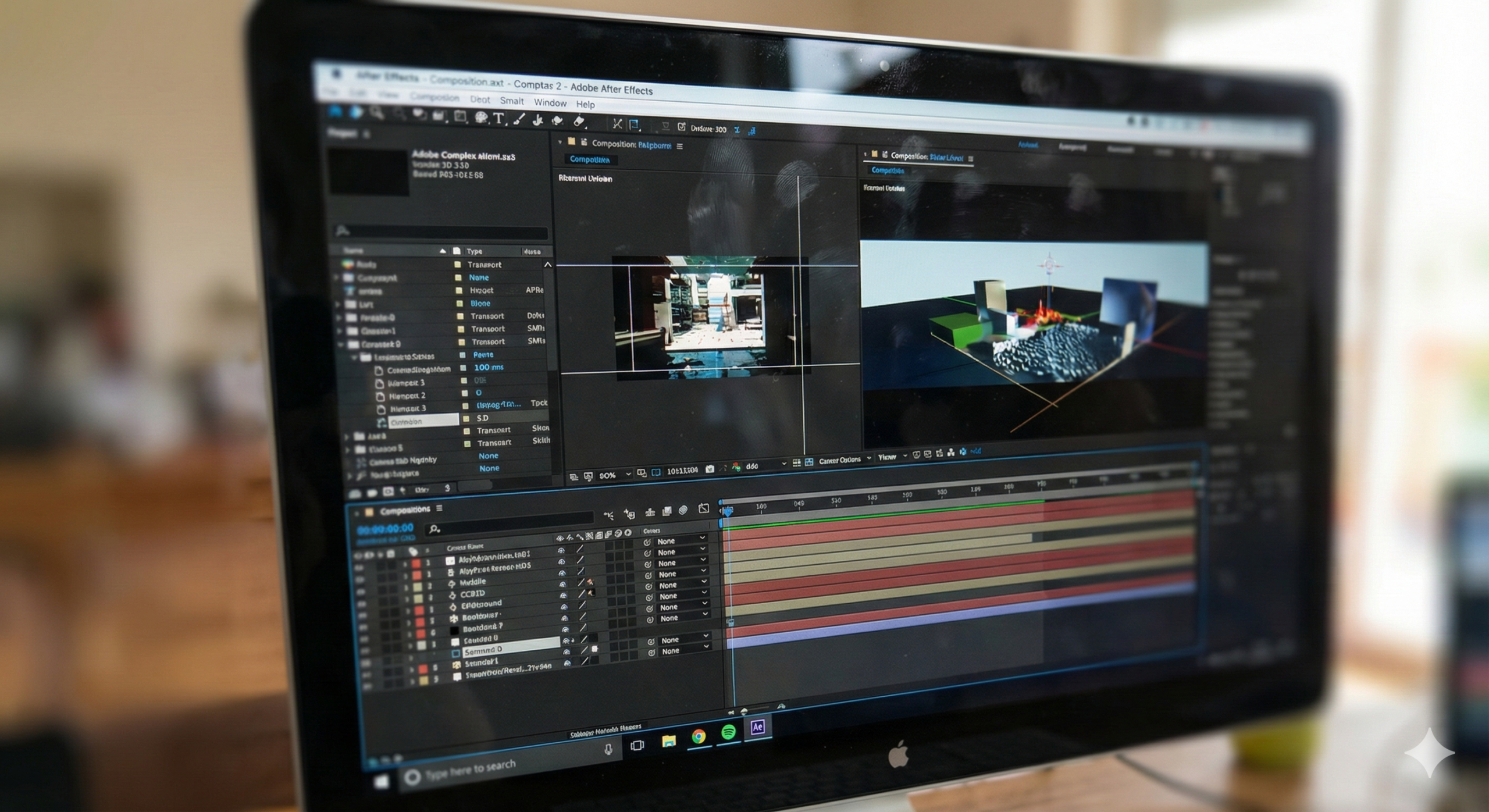Click the Graph Editor icon in timeline
The width and height of the screenshot is (1489, 812).
[703, 509]
